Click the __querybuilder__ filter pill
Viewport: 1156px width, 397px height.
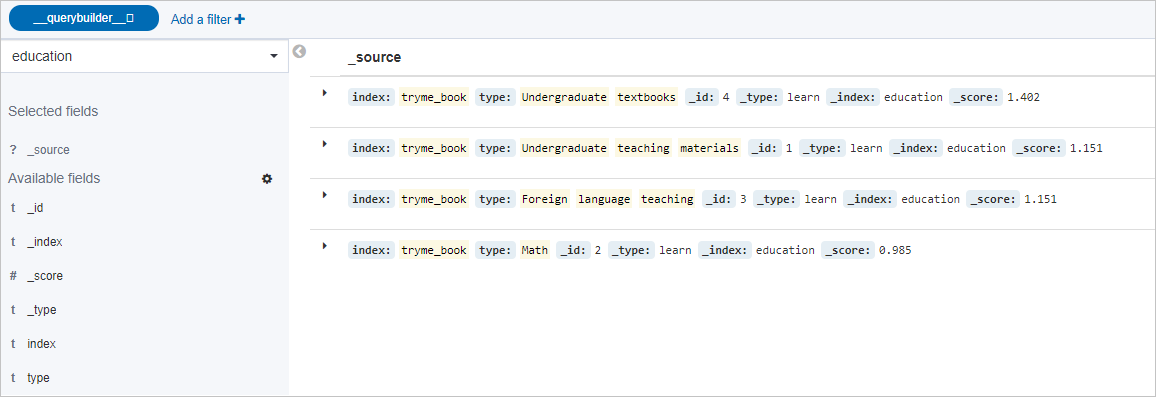[83, 18]
